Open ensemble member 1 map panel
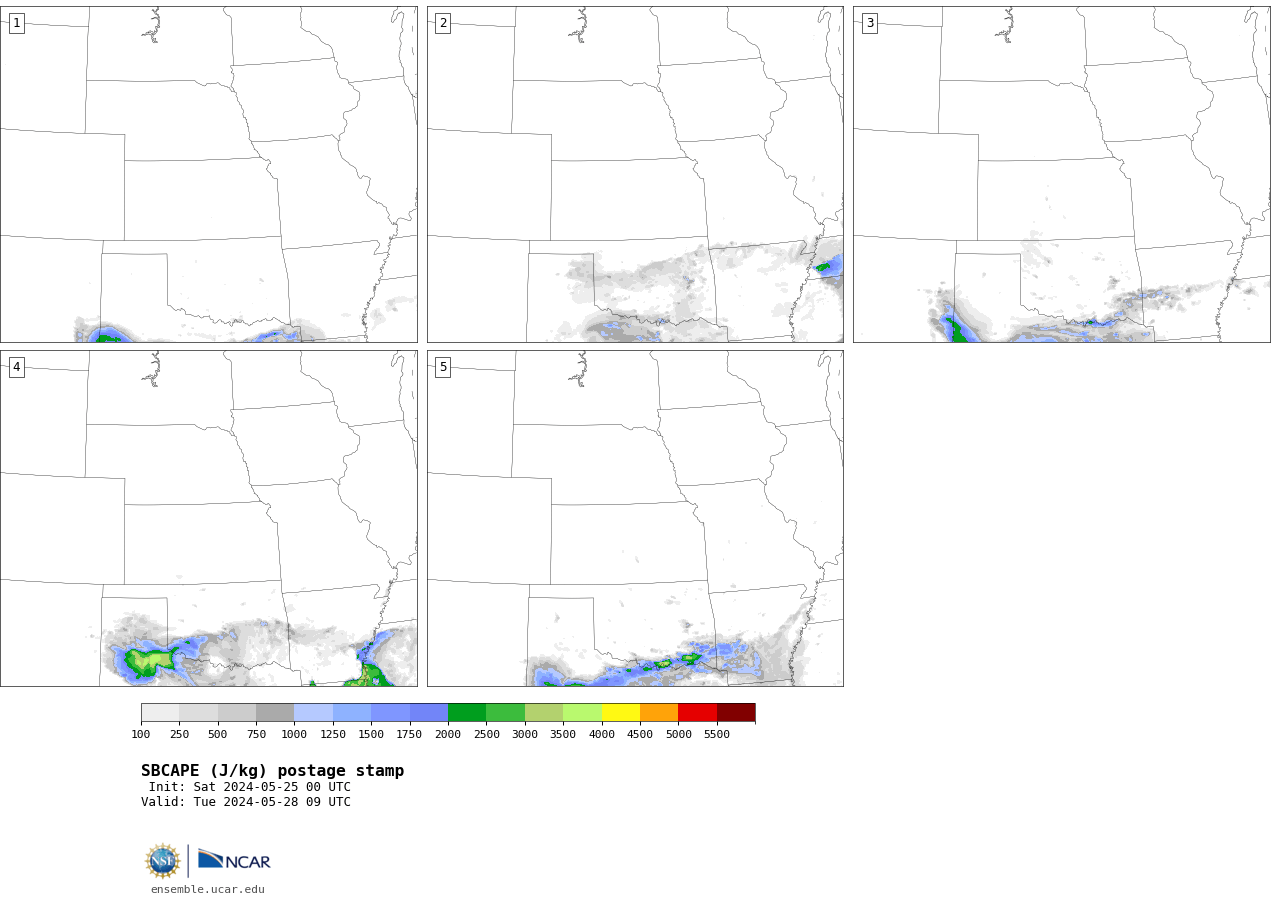 [x=208, y=174]
